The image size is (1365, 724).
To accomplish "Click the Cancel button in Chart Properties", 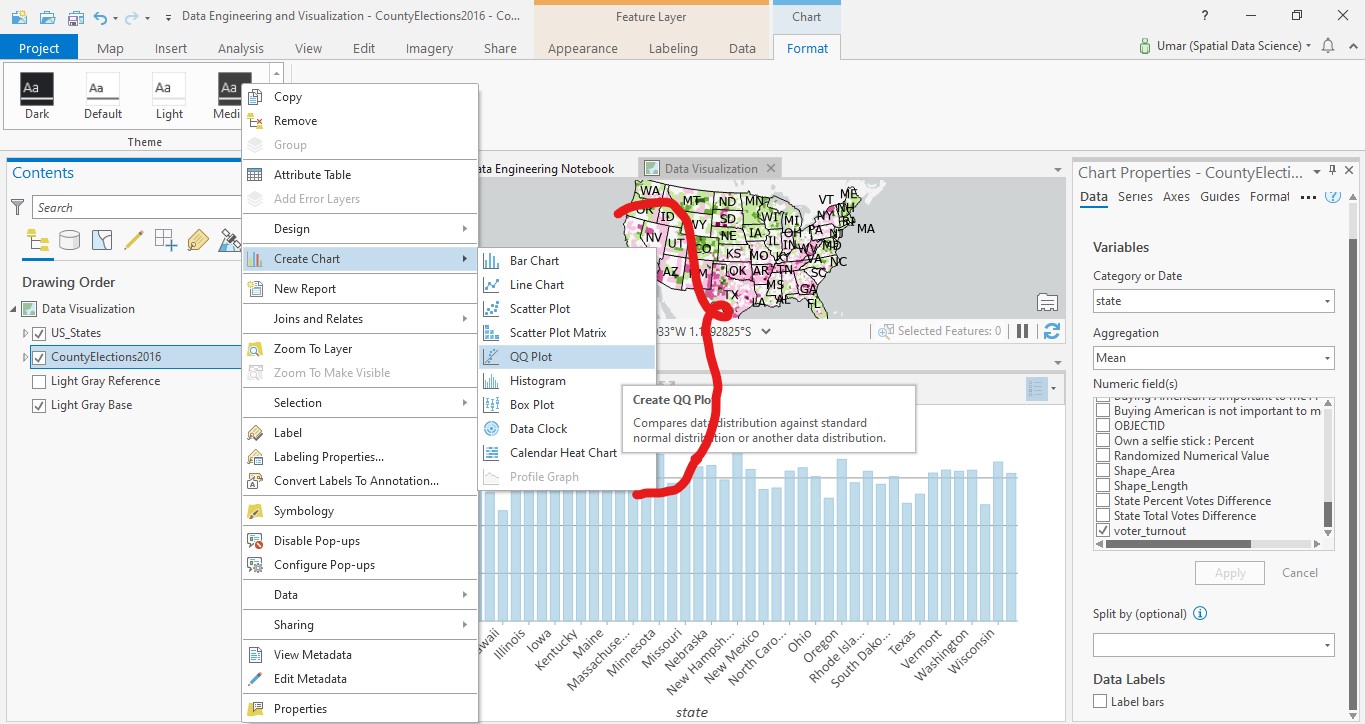I will coord(1299,572).
